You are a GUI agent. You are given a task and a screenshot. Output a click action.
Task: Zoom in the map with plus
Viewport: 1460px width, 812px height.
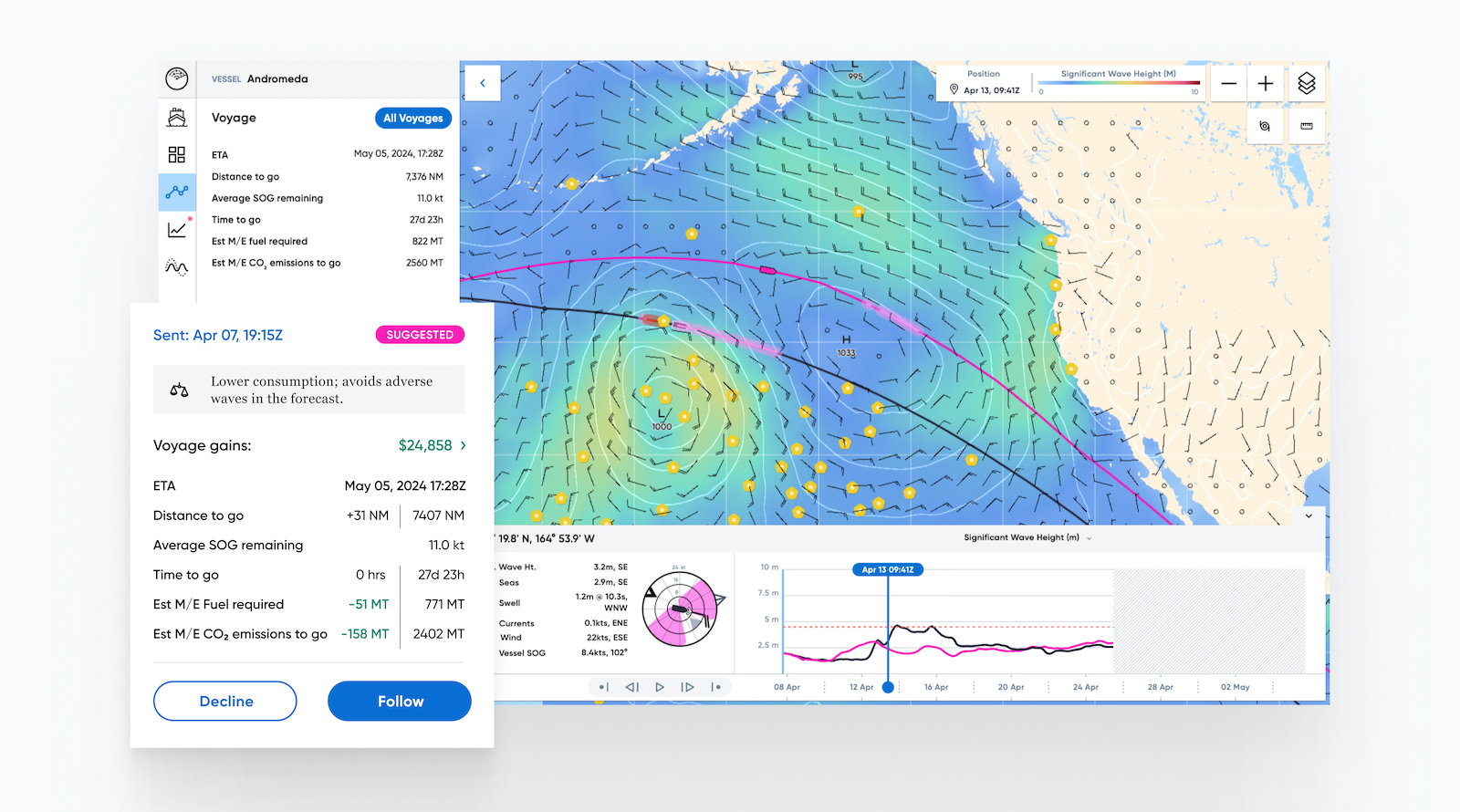tap(1266, 84)
